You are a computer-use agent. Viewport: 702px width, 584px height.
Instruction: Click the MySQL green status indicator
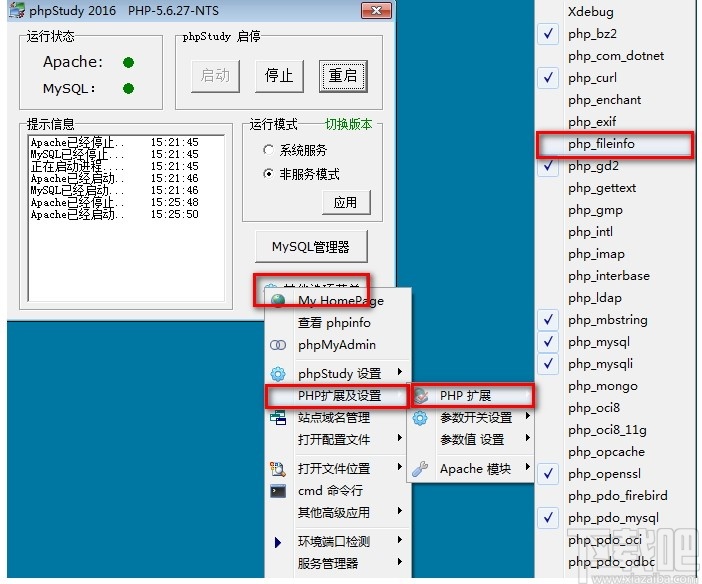point(128,88)
